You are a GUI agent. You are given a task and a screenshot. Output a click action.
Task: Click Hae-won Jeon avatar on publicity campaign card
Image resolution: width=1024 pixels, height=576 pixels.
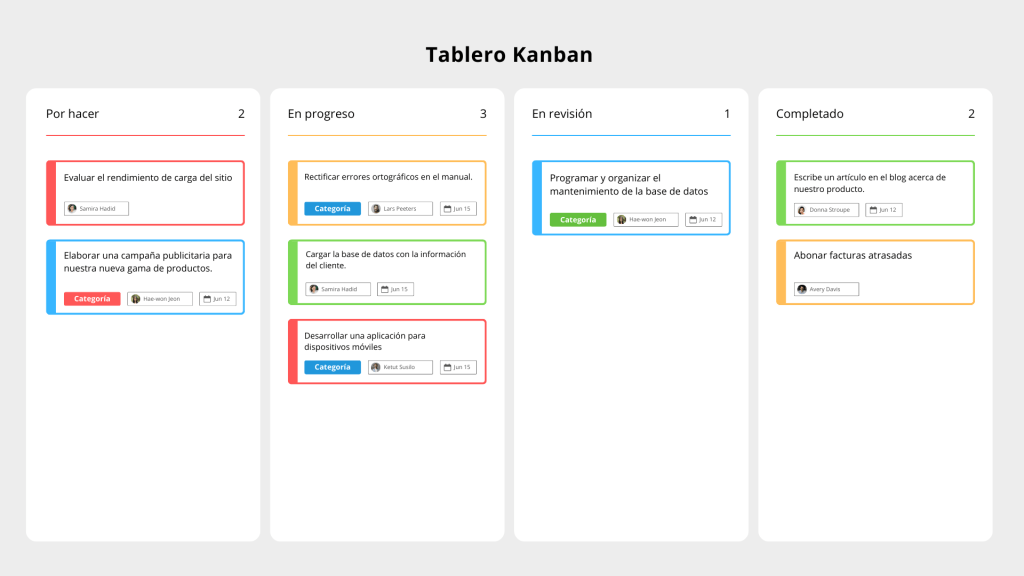point(136,299)
